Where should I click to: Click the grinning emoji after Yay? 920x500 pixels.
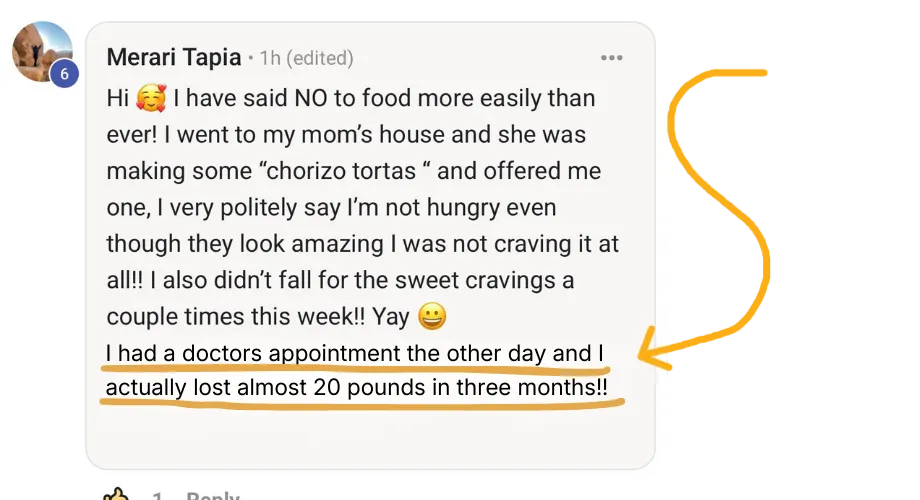pyautogui.click(x=432, y=316)
